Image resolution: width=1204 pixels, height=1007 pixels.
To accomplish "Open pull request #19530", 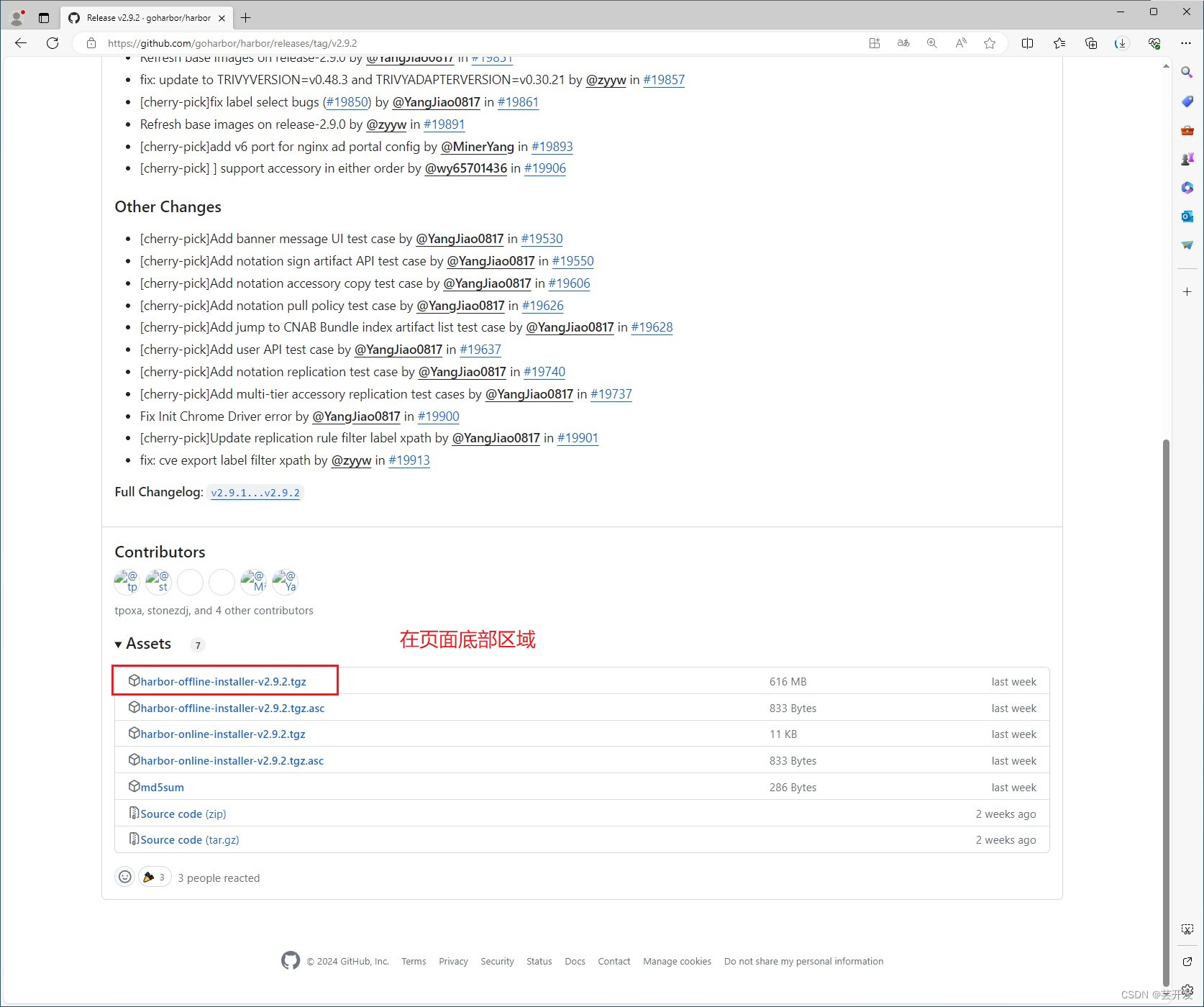I will point(542,239).
